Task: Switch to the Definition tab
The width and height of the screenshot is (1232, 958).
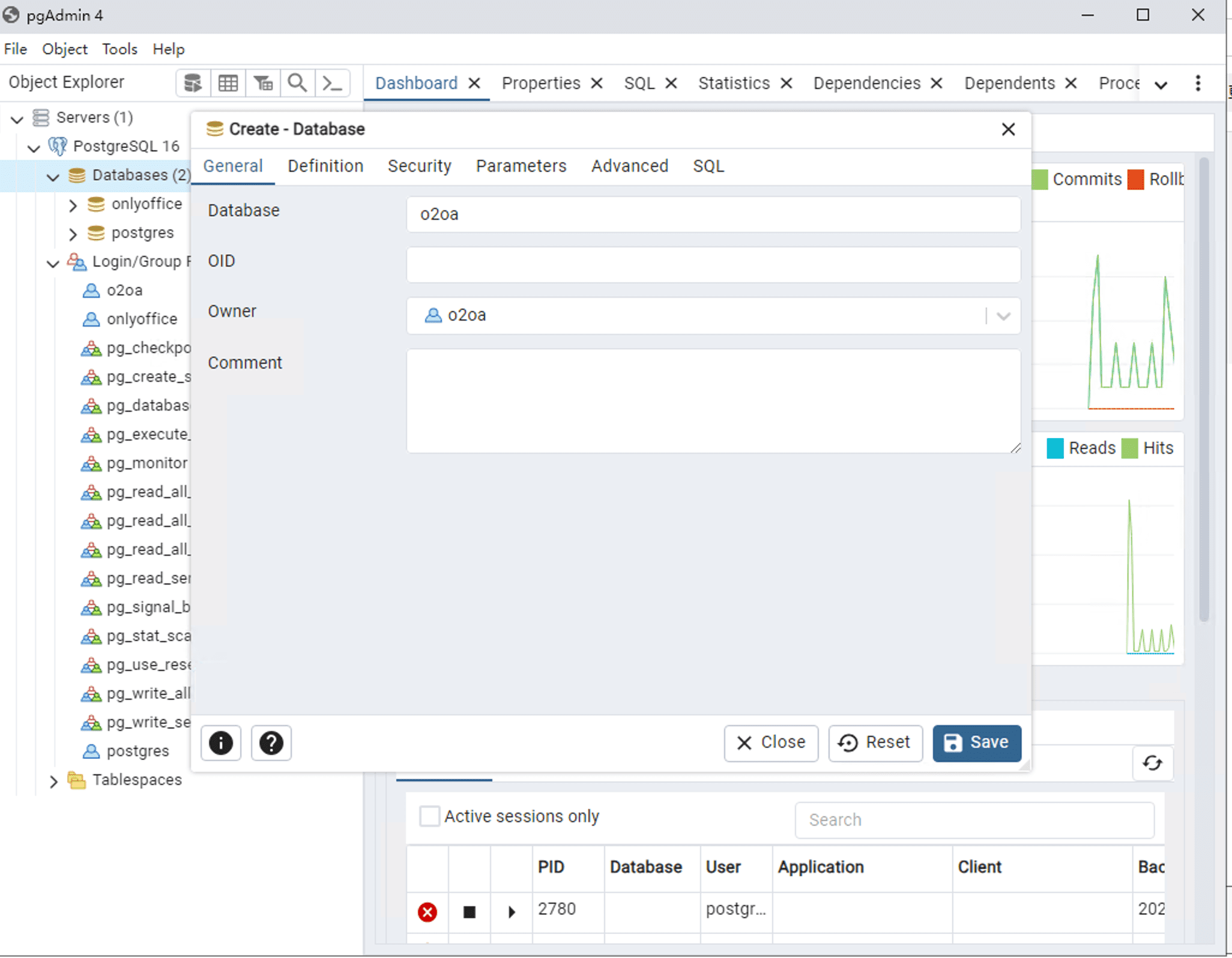Action: pyautogui.click(x=325, y=166)
